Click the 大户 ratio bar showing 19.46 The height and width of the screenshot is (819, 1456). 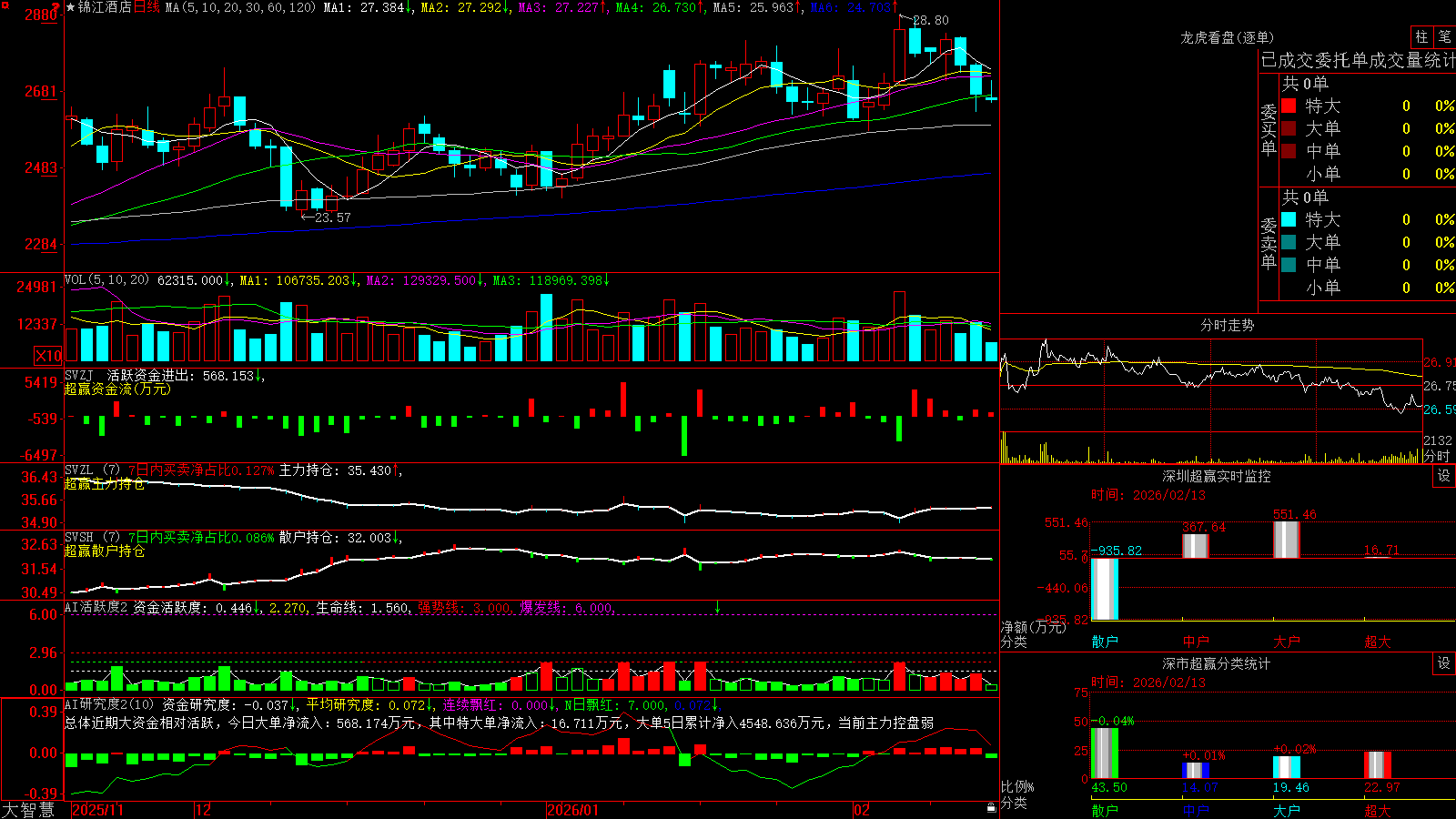(1287, 767)
